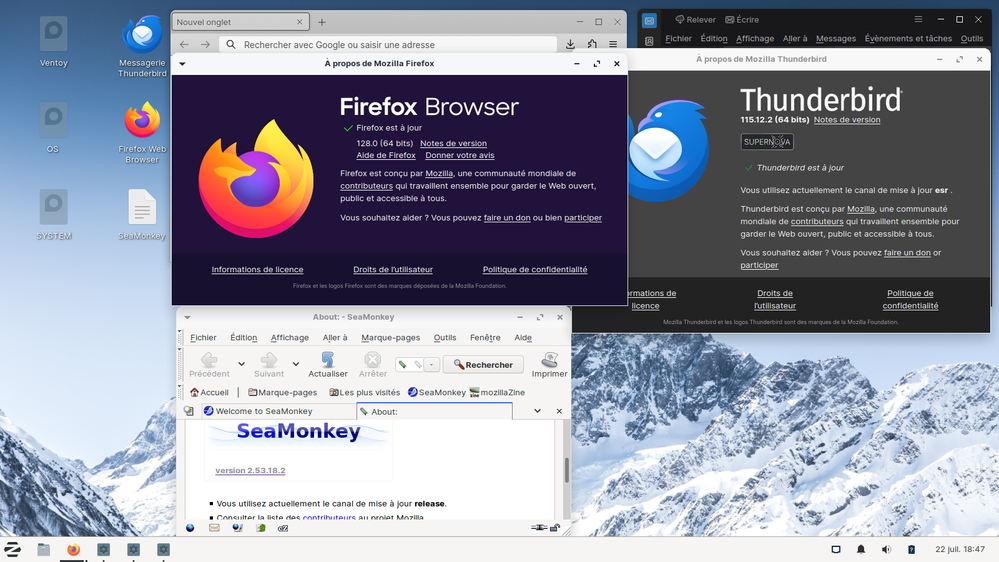
Task: Switch to the Welcome to SeaMonkey tab
Action: tap(265, 411)
